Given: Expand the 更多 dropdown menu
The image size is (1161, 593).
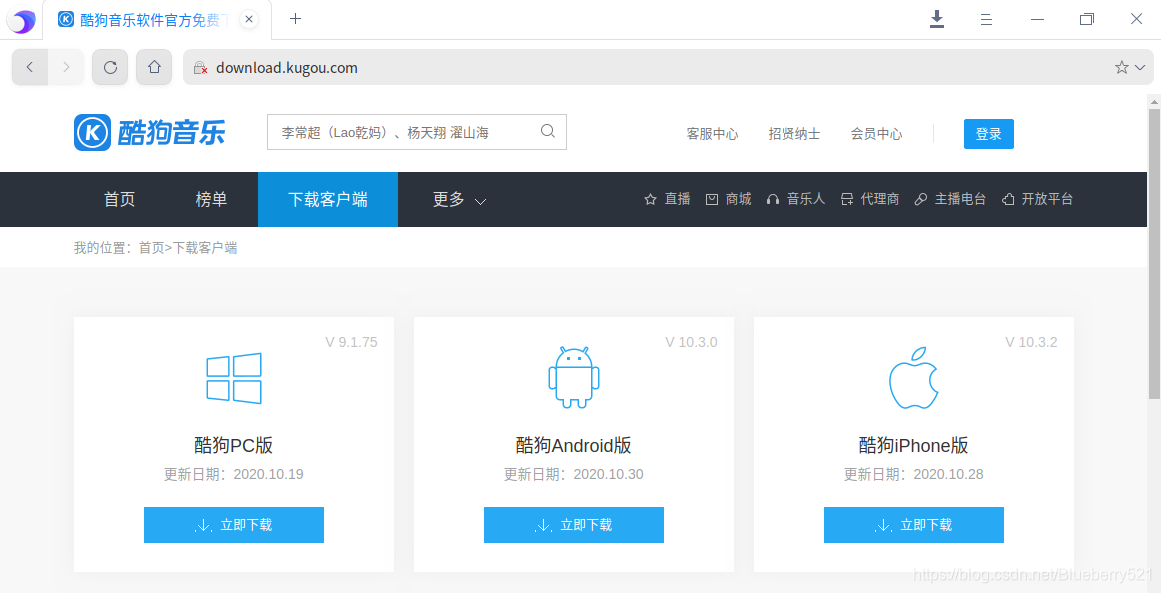Looking at the screenshot, I should click(x=459, y=199).
